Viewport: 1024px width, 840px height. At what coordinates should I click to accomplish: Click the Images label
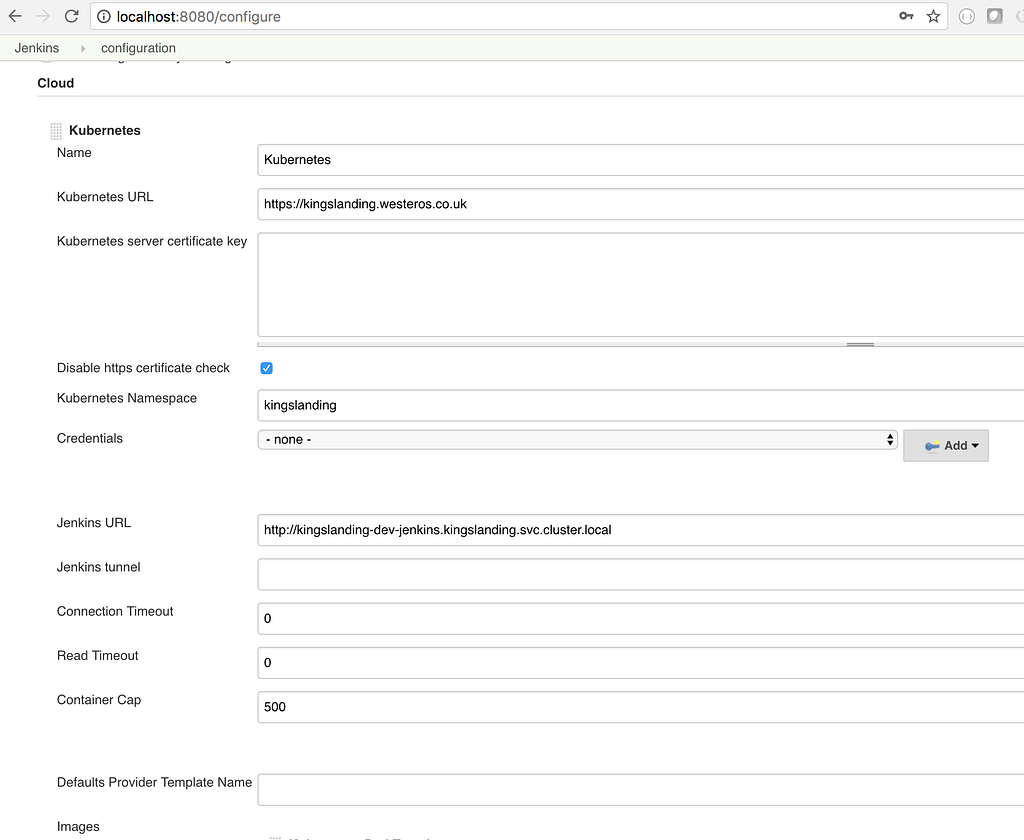78,827
